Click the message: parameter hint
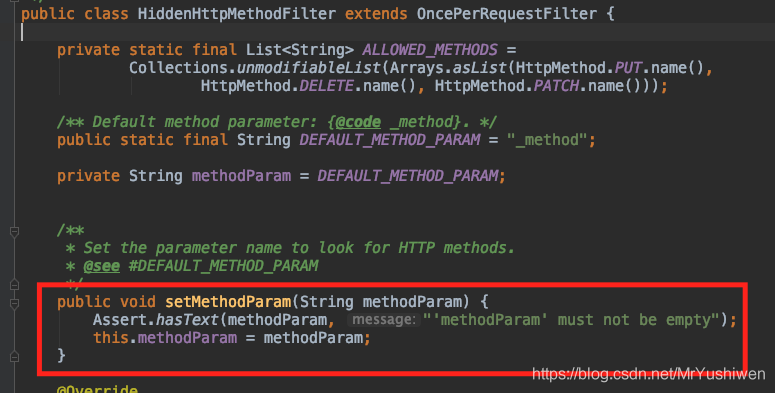Image resolution: width=775 pixels, height=393 pixels. [384, 320]
